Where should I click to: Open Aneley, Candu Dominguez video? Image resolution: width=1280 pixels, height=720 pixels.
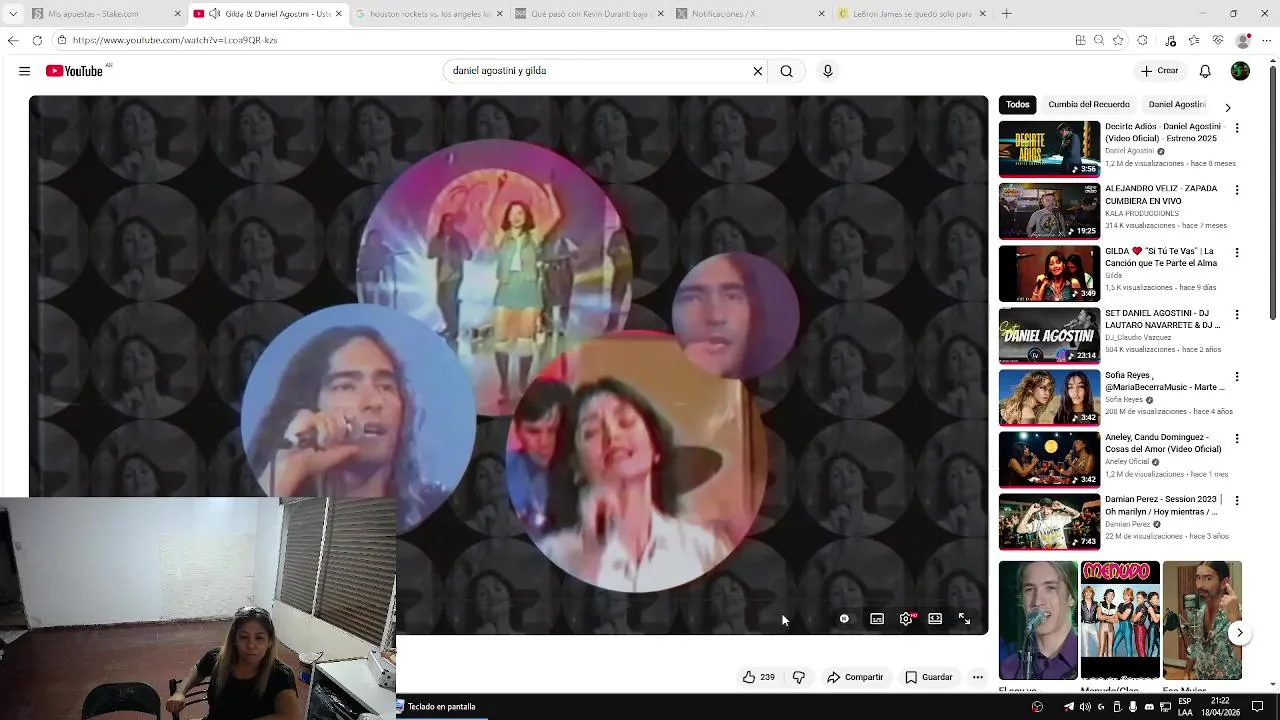1049,459
